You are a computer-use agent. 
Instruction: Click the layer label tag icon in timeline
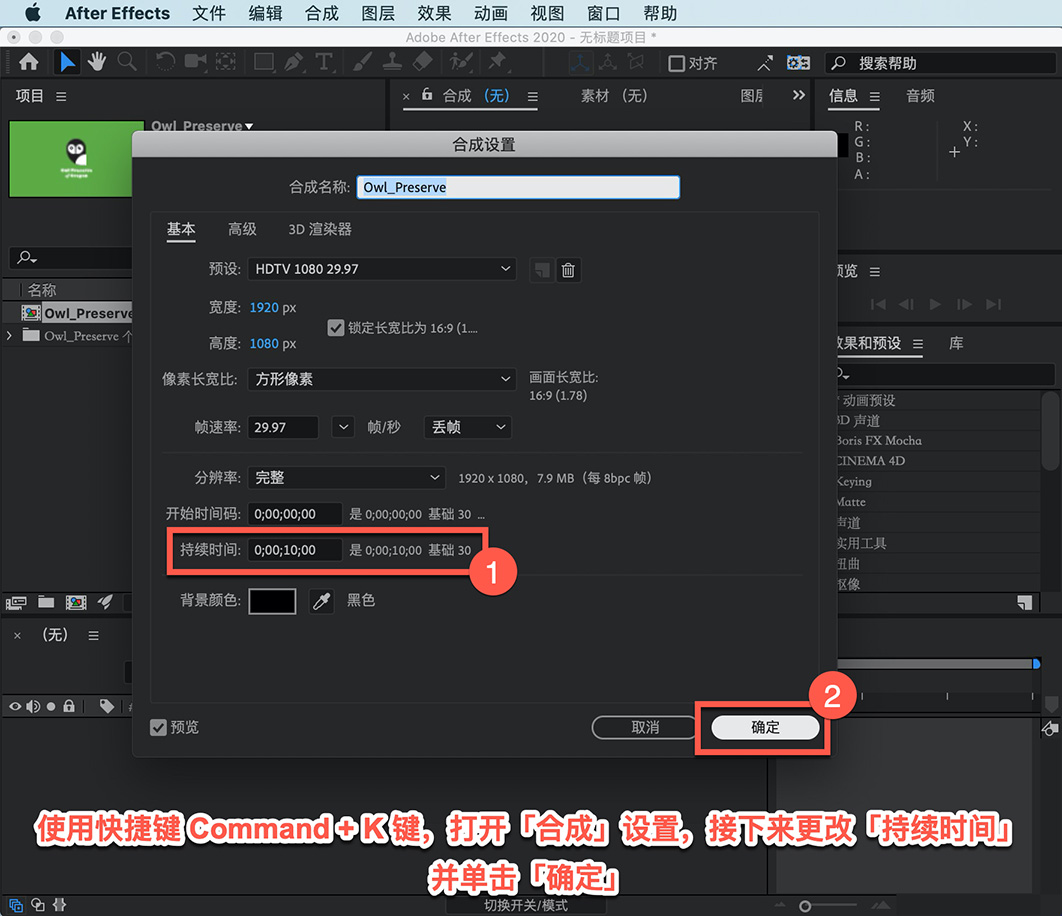pyautogui.click(x=106, y=706)
